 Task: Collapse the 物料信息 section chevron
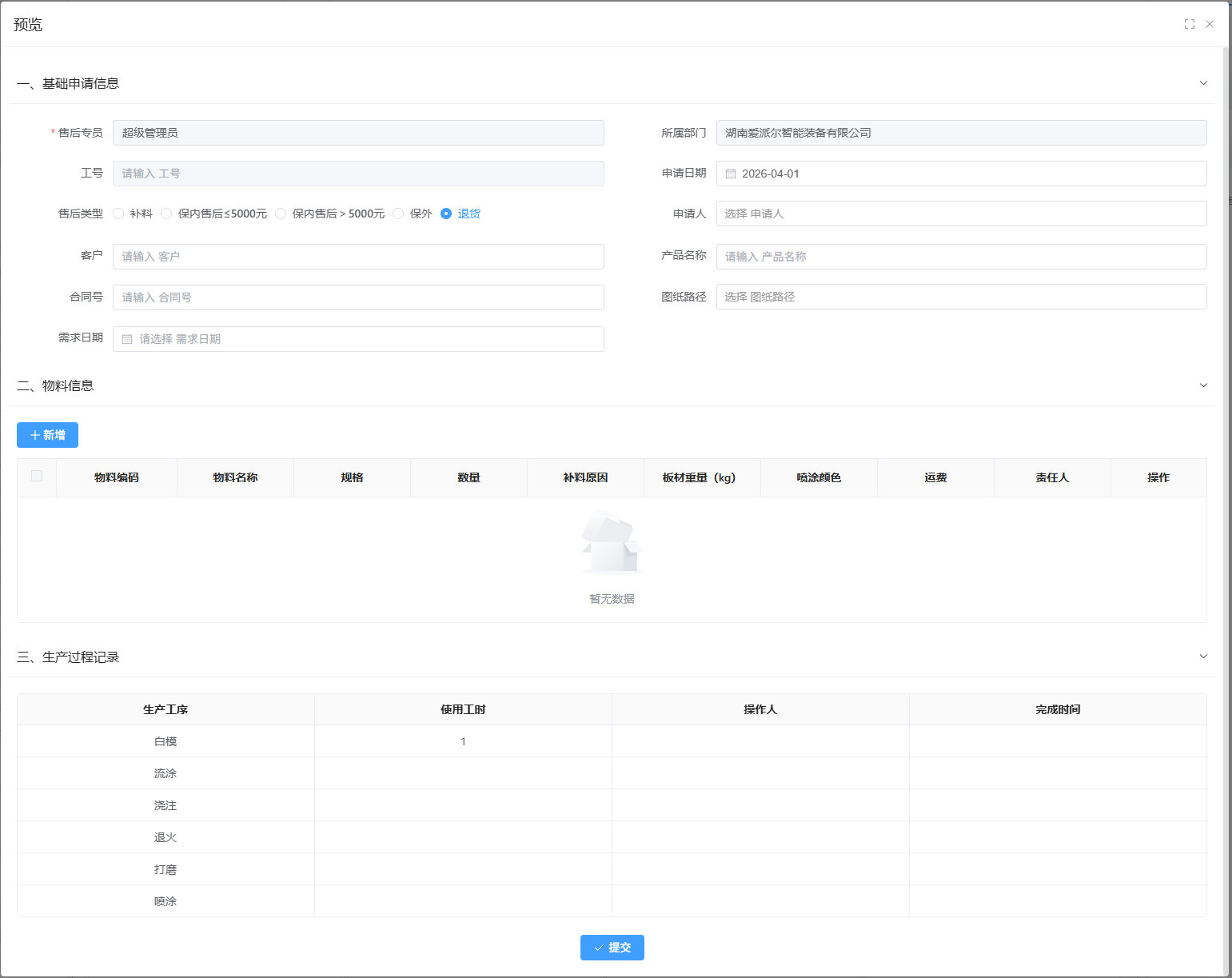point(1203,385)
